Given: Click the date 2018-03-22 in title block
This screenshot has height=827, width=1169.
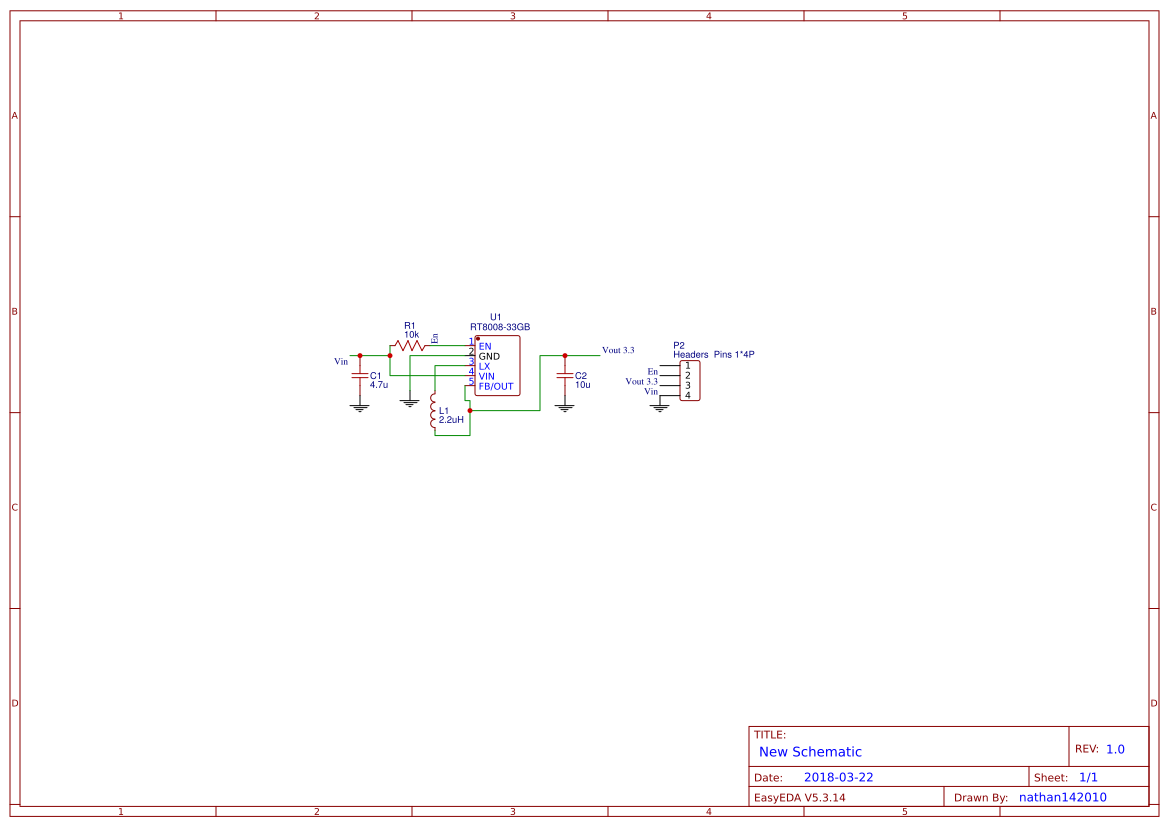Looking at the screenshot, I should [x=840, y=776].
